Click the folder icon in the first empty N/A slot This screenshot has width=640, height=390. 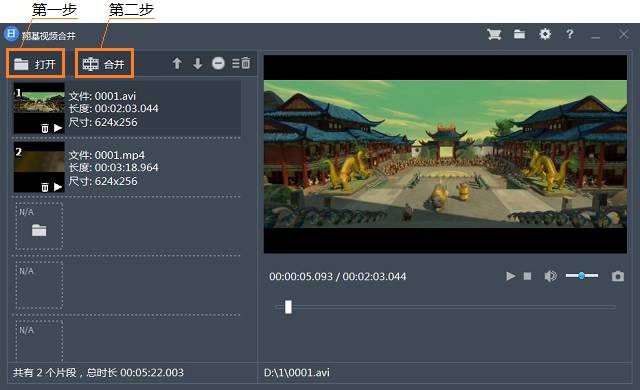[39, 230]
